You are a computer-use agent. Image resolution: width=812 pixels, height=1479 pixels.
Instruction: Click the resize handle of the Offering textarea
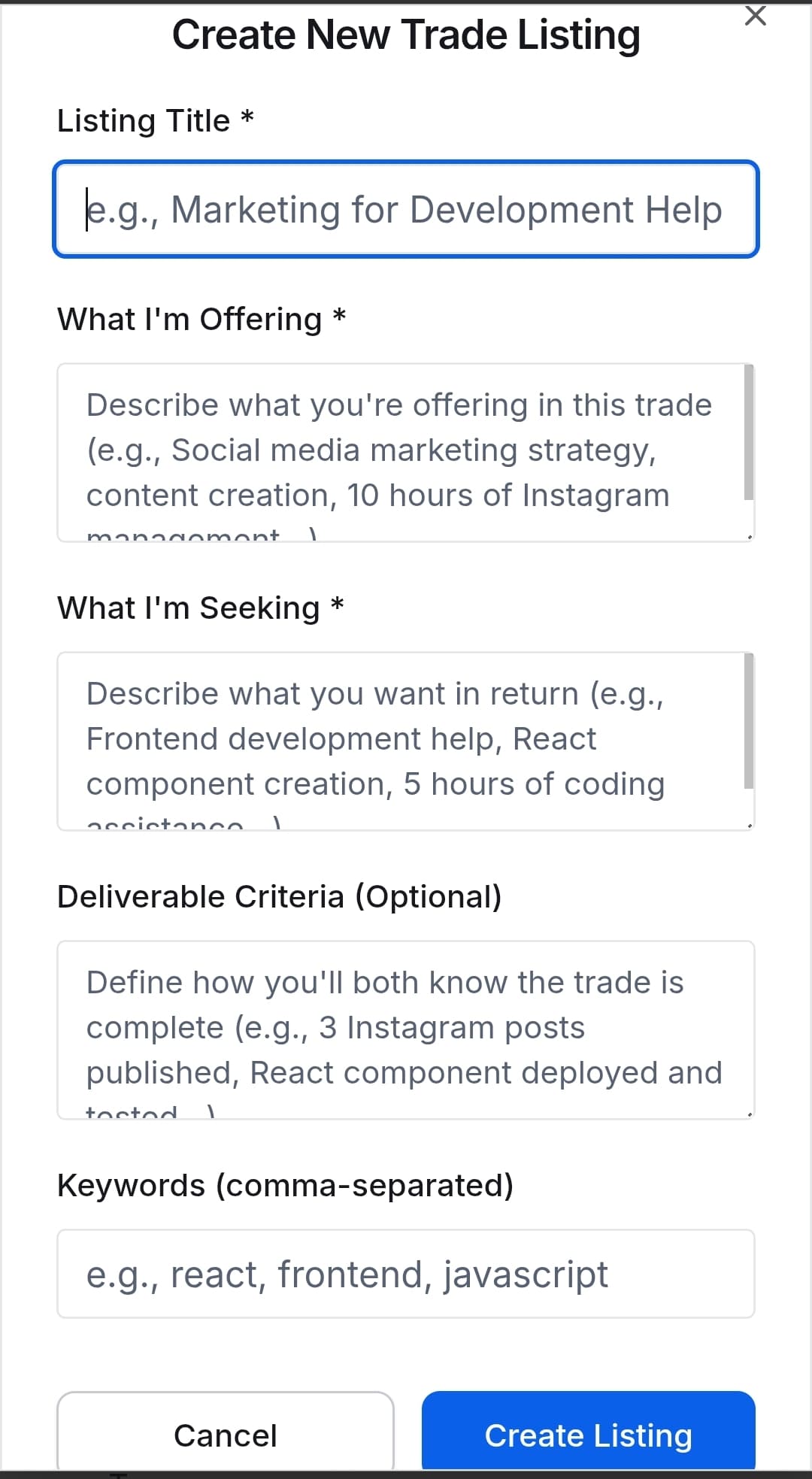(x=749, y=533)
